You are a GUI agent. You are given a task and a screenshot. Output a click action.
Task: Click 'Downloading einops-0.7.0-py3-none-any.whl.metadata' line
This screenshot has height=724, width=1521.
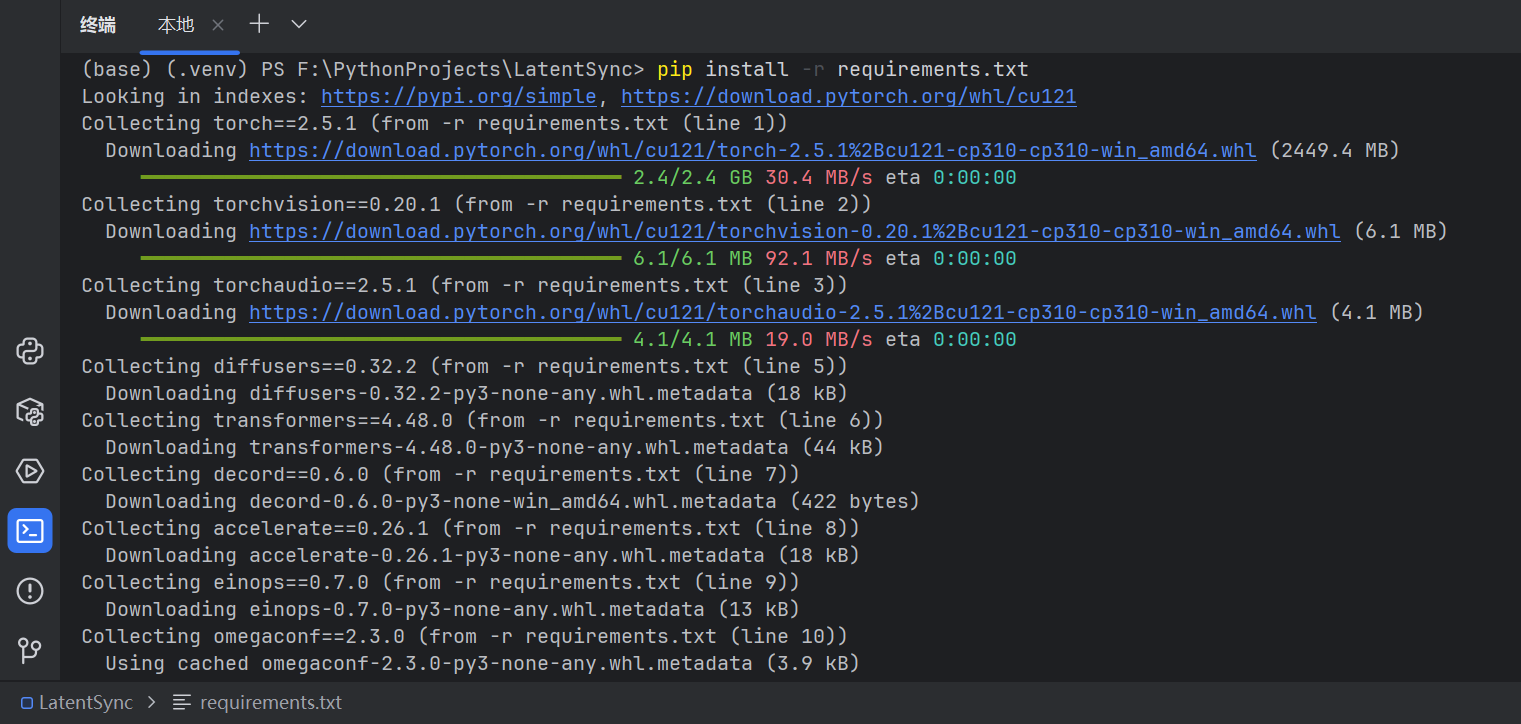coord(453,610)
